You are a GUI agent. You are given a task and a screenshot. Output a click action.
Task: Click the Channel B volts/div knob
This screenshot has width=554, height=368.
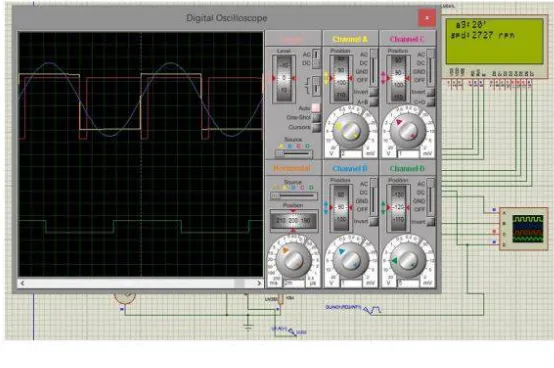coord(350,260)
